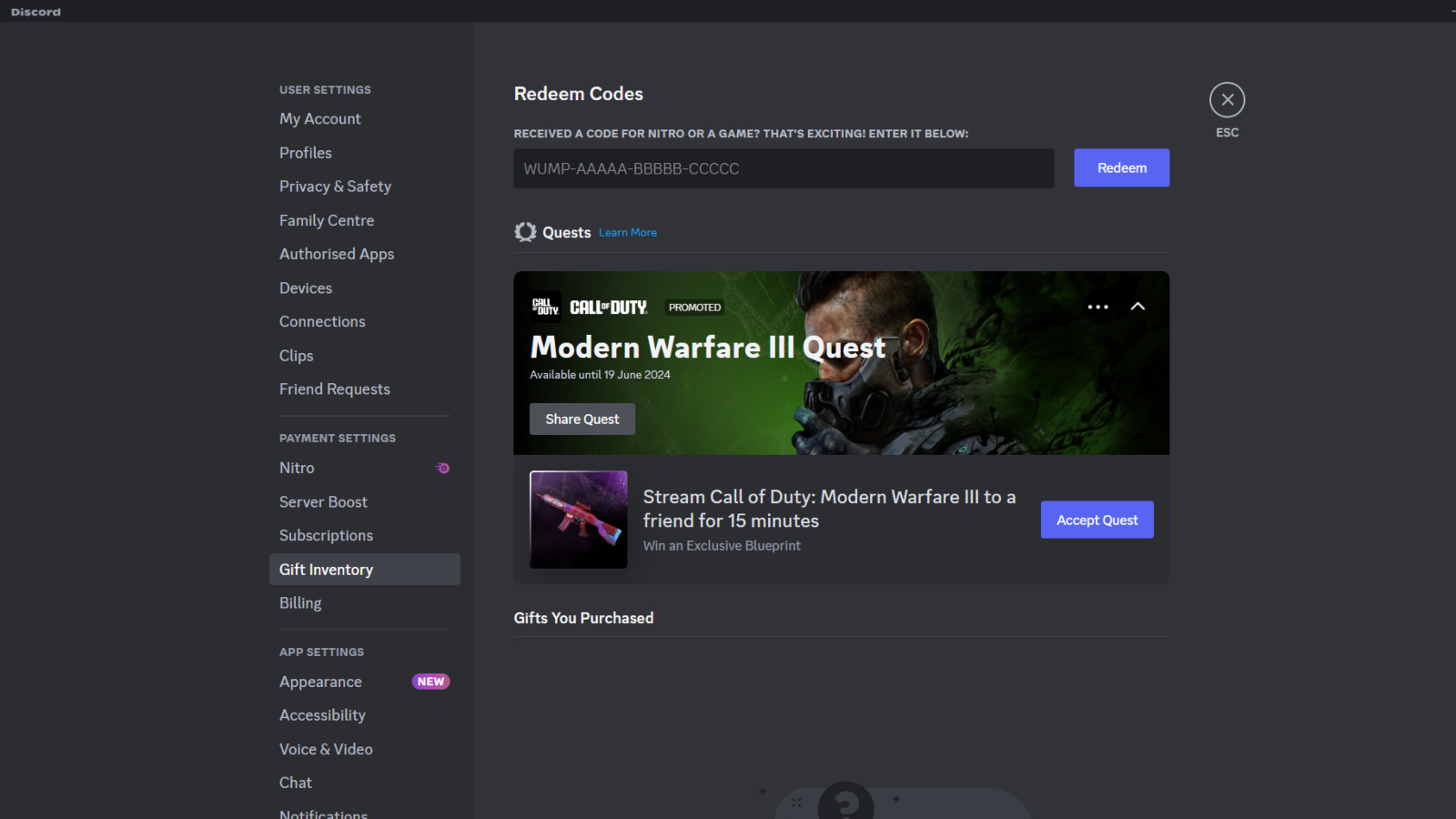Click the Quests badge icon
The width and height of the screenshot is (1456, 819).
[525, 232]
